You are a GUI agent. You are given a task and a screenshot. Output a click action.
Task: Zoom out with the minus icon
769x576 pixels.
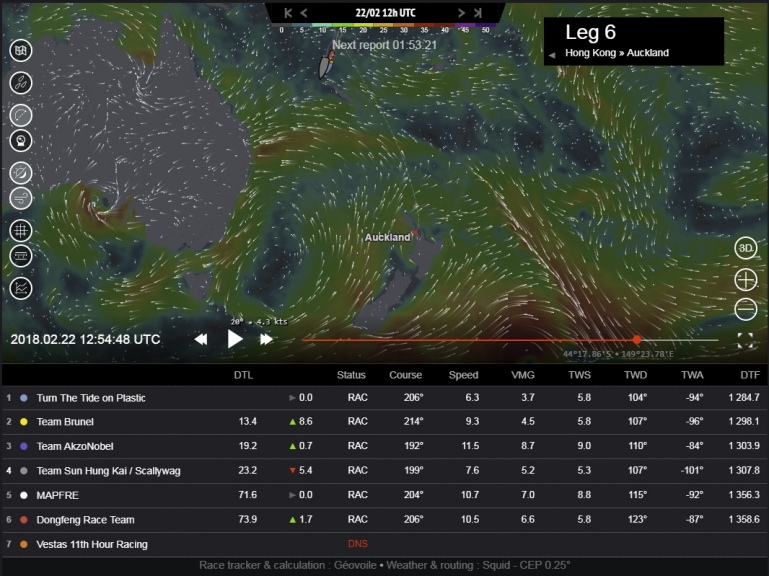click(745, 309)
